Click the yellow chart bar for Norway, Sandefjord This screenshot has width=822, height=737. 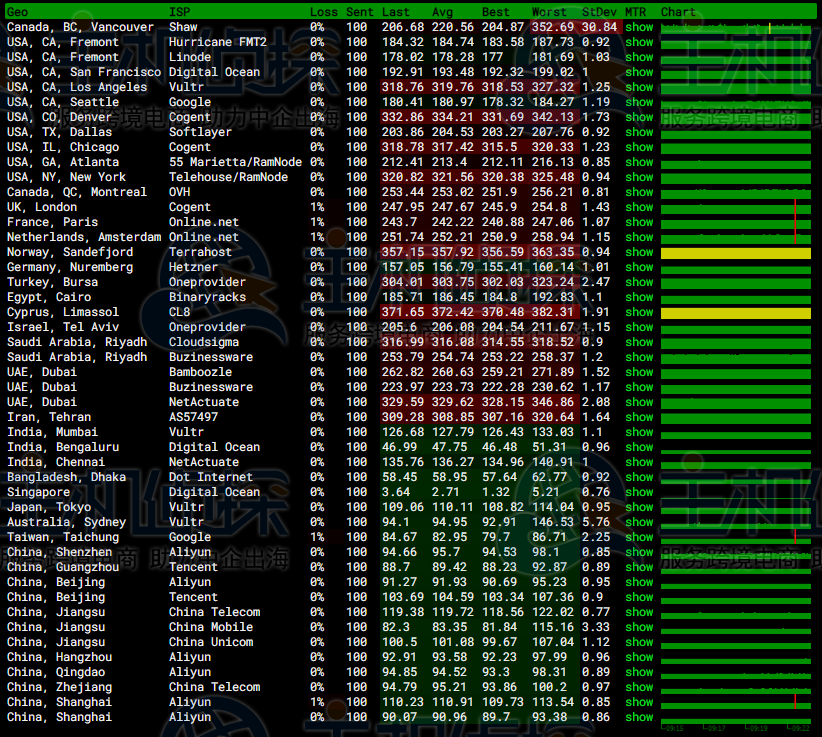point(735,253)
